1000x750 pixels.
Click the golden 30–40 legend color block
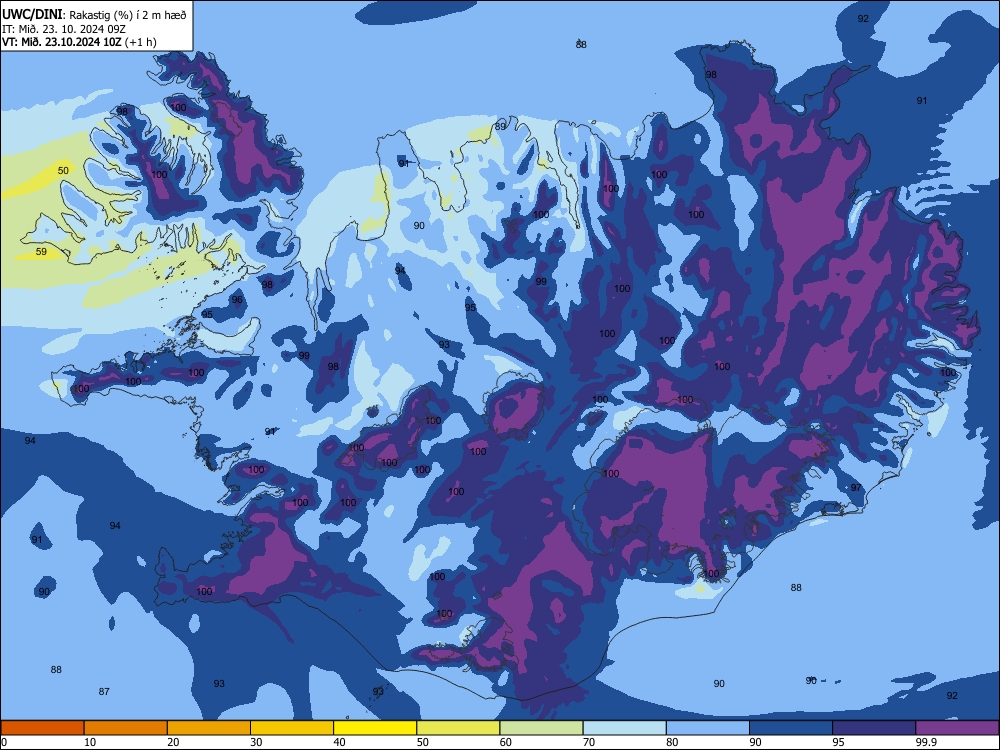tap(292, 728)
